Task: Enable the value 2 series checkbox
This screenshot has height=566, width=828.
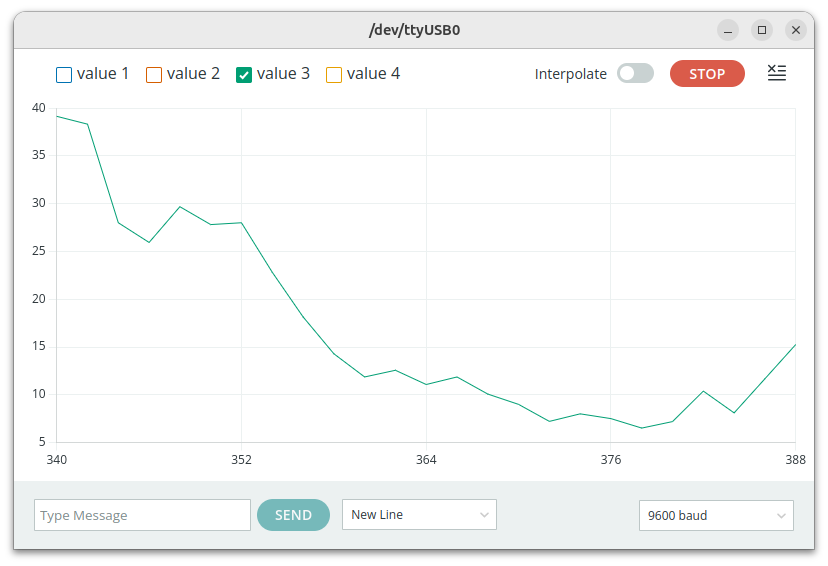Action: [x=154, y=74]
